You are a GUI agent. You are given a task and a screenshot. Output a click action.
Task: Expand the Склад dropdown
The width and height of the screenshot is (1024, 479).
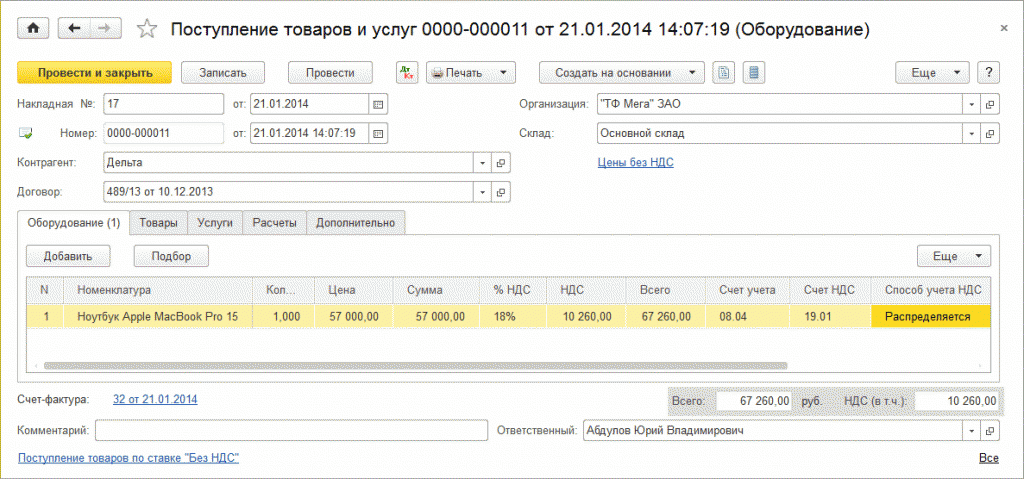(971, 133)
